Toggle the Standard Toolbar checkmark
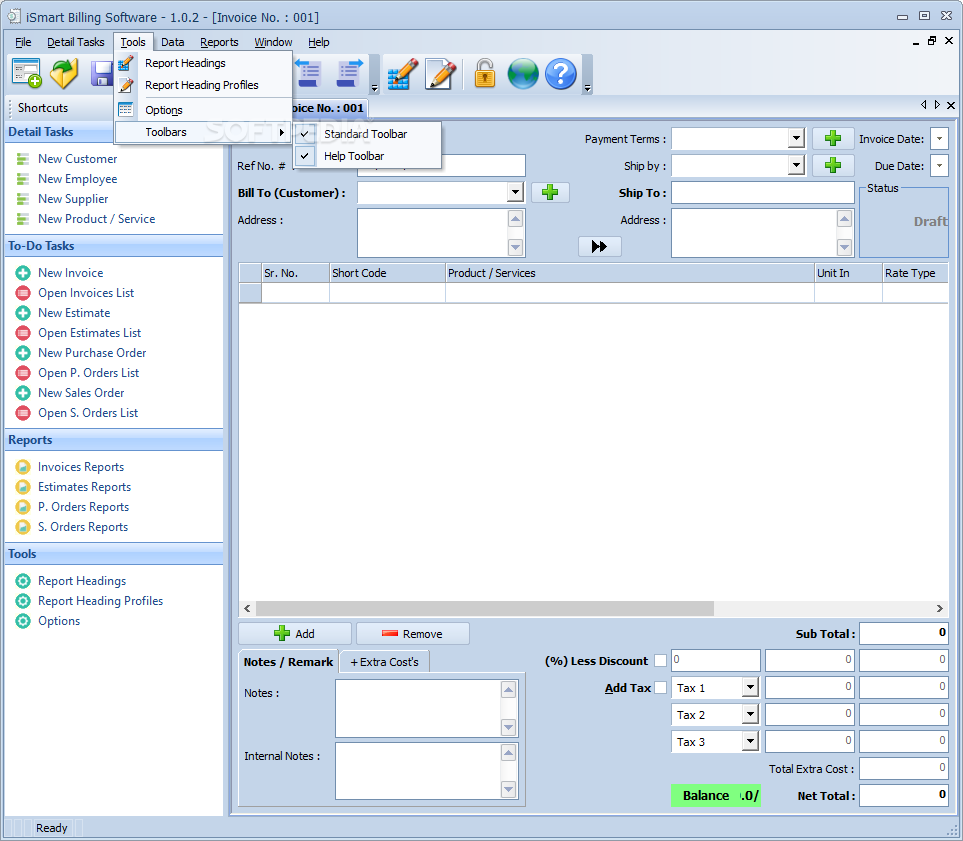 [305, 133]
